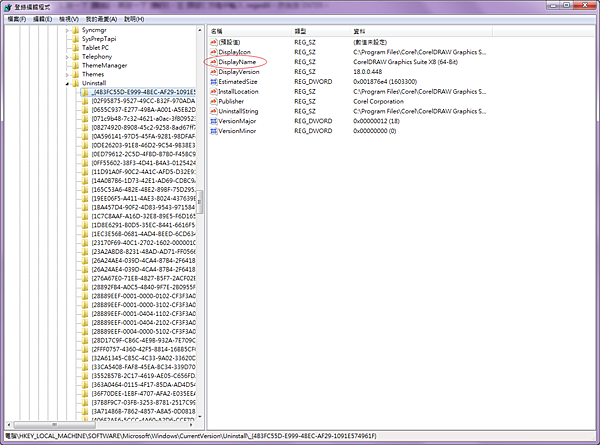Open the 說明(H) menu

pyautogui.click(x=134, y=19)
